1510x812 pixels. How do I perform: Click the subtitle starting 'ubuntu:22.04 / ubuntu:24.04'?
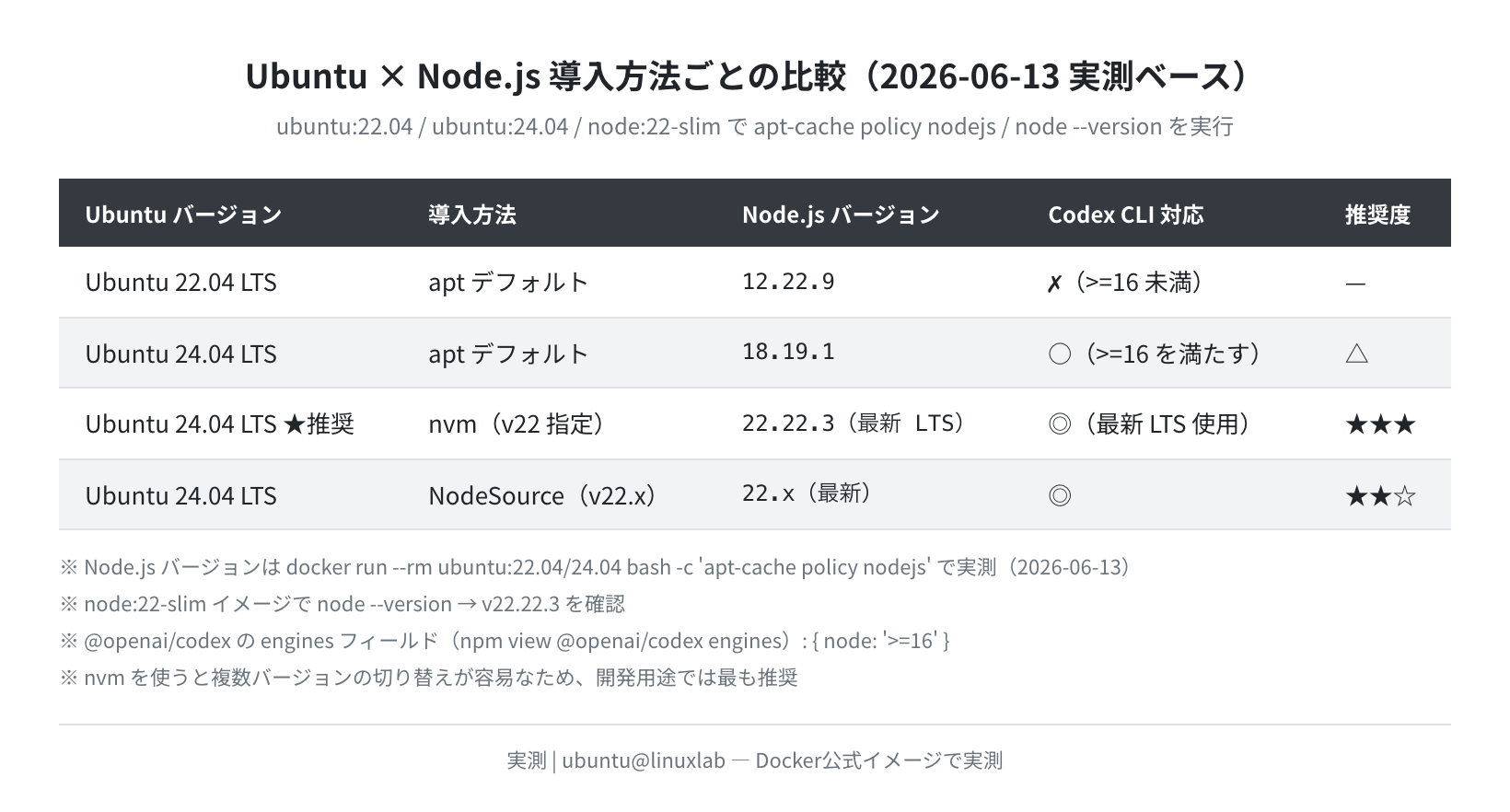point(755,126)
